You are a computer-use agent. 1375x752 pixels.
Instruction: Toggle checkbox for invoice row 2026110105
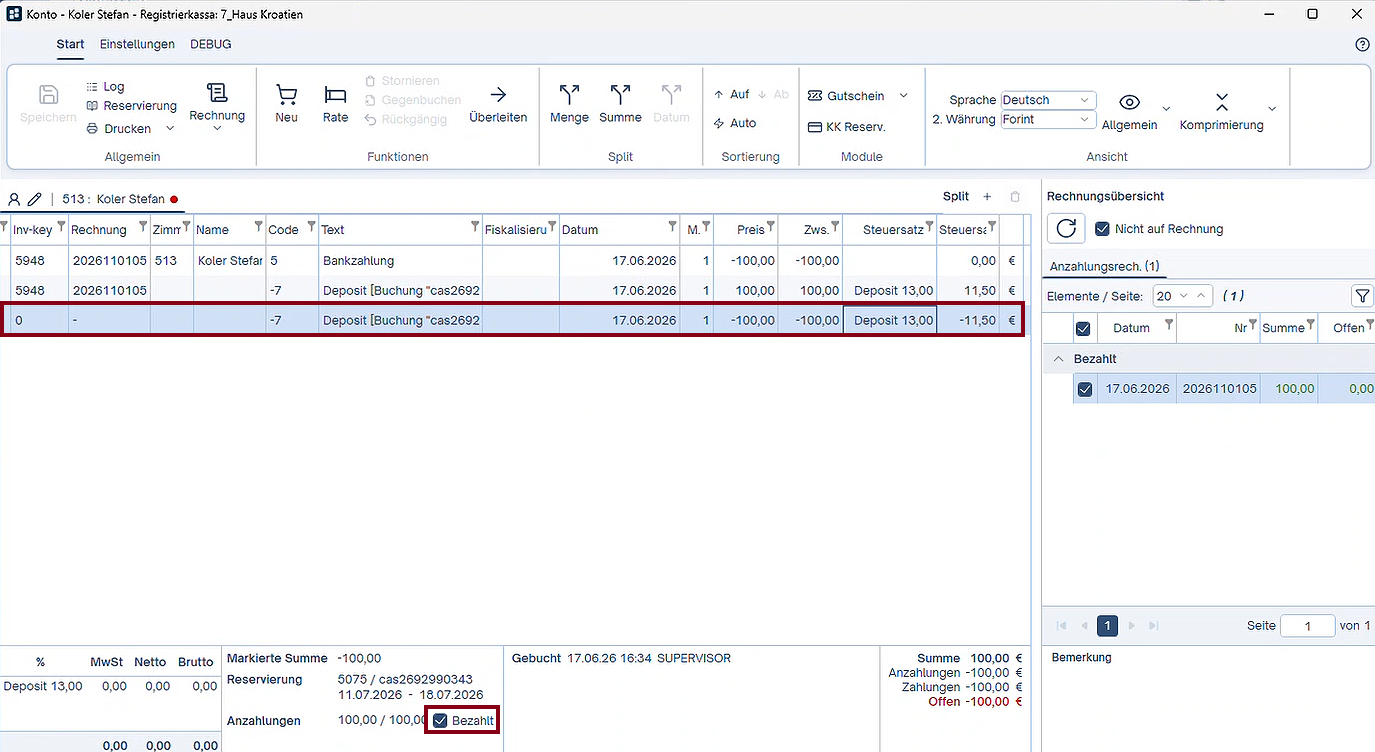pos(1085,389)
